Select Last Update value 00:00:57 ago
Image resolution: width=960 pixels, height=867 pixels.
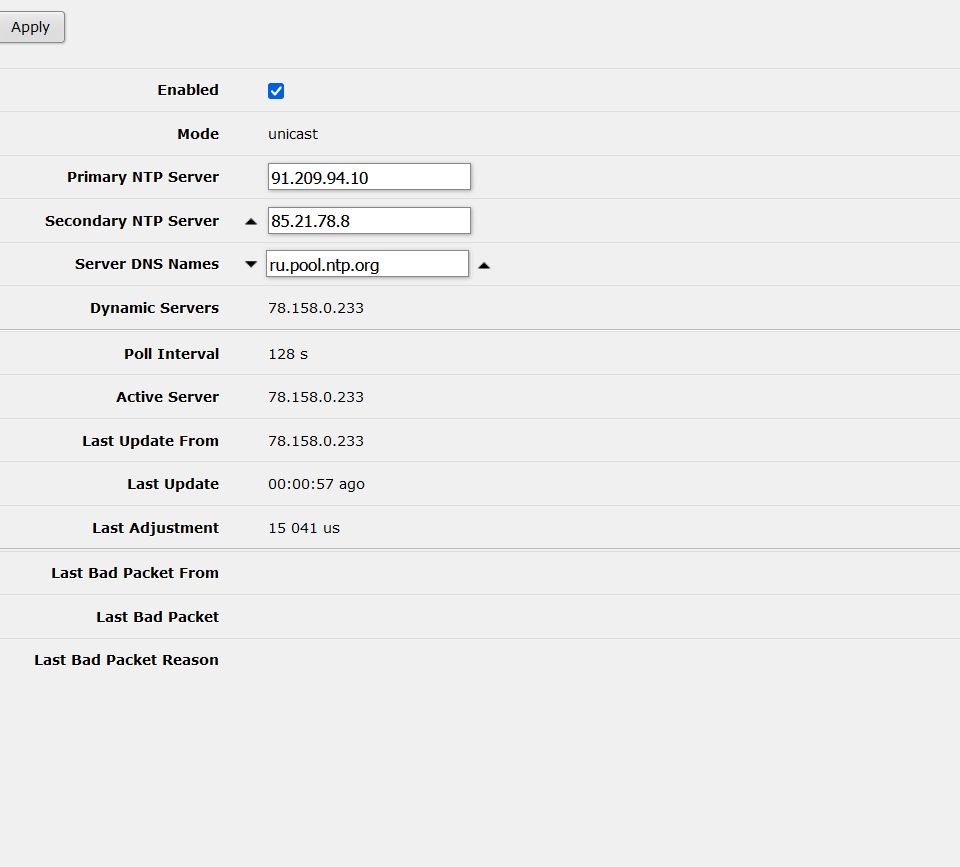coord(316,484)
